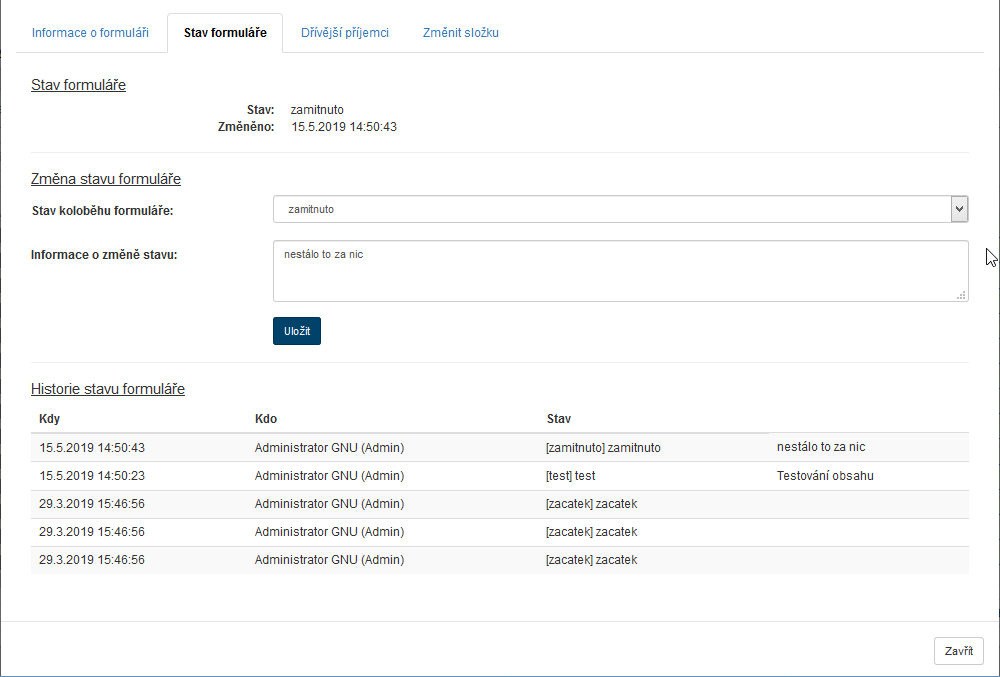Screen dimensions: 1000x677
Task: Click the 'Testování obsahu' note cell
Action: coord(825,476)
